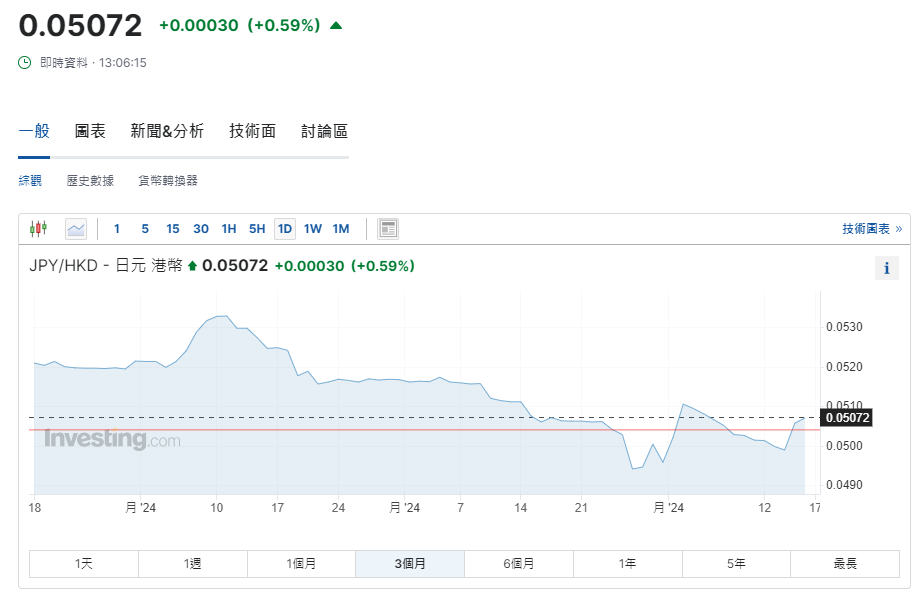Click the clock icon beside 即時資料
Viewport: 923px width, 612px height.
point(23,62)
